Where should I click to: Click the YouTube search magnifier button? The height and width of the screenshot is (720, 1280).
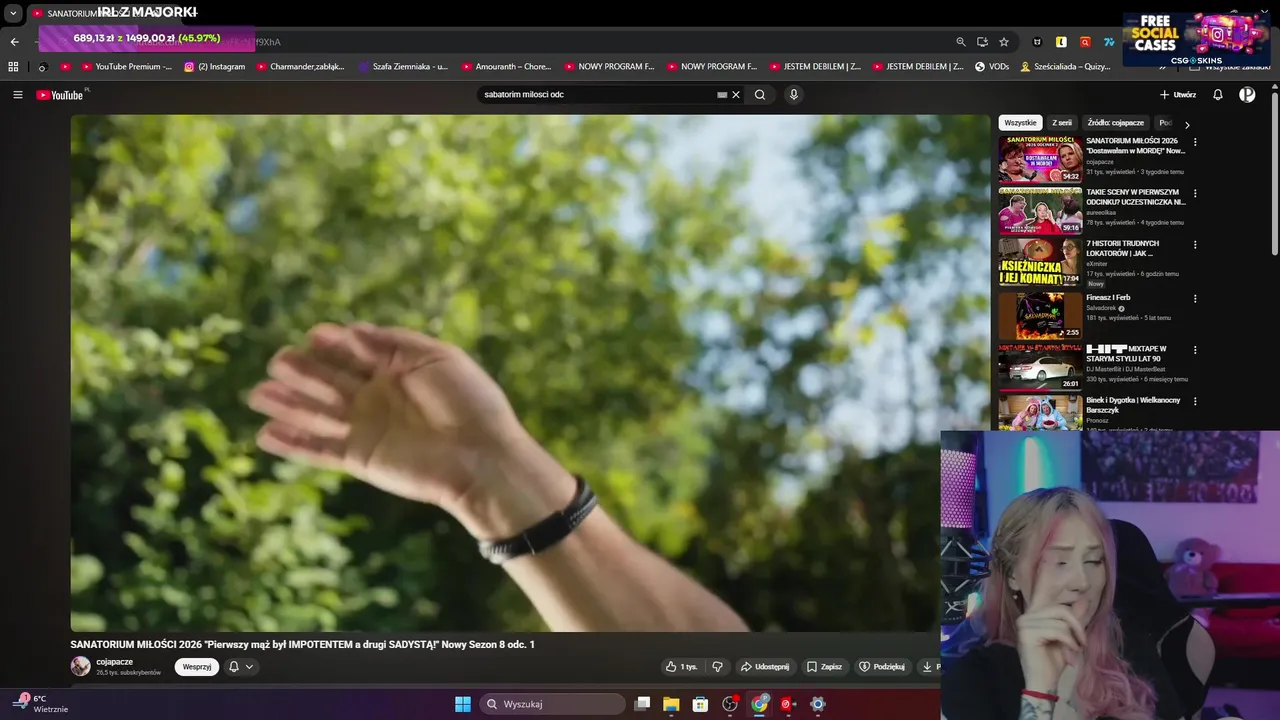coord(760,95)
